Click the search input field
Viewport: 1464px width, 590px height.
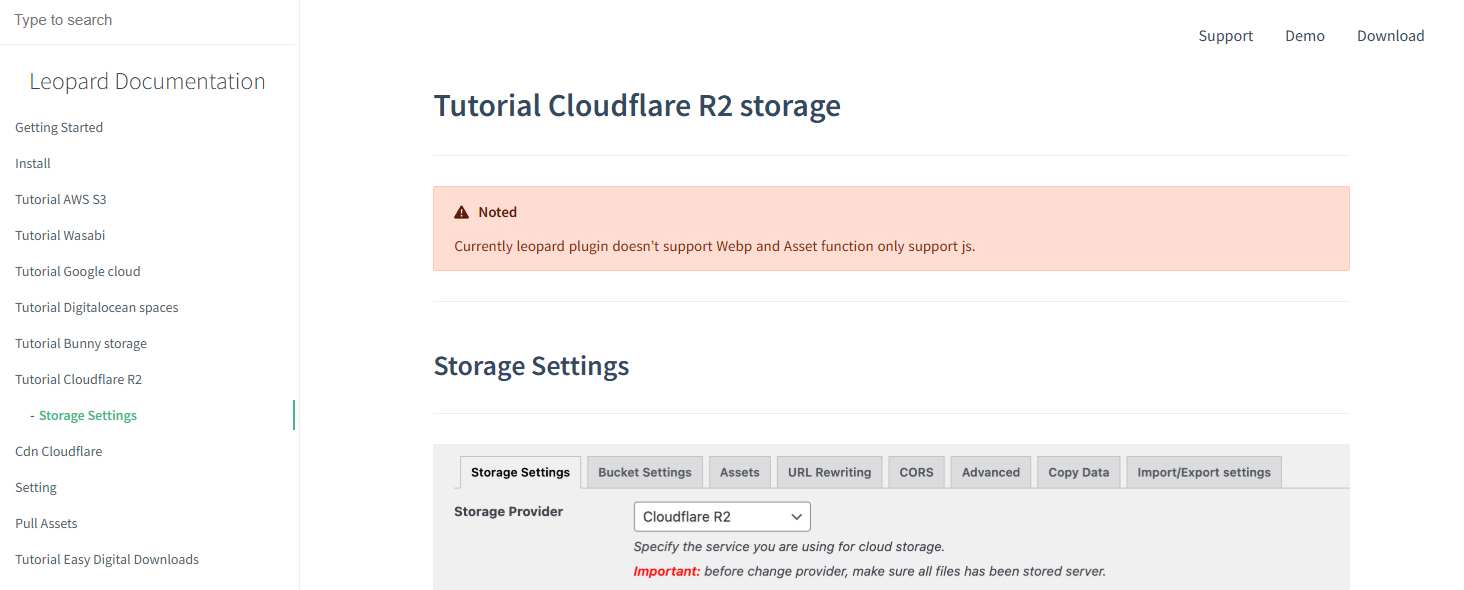(148, 20)
